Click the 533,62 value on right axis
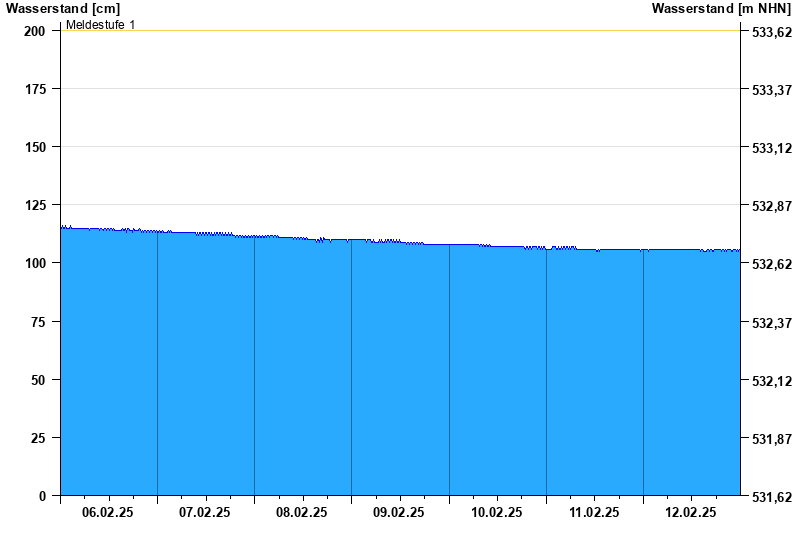Image resolution: width=800 pixels, height=550 pixels. click(x=771, y=32)
